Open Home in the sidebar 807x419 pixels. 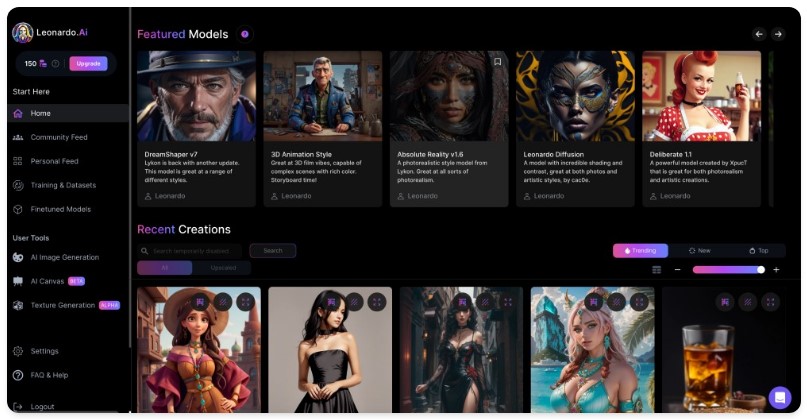(x=68, y=113)
